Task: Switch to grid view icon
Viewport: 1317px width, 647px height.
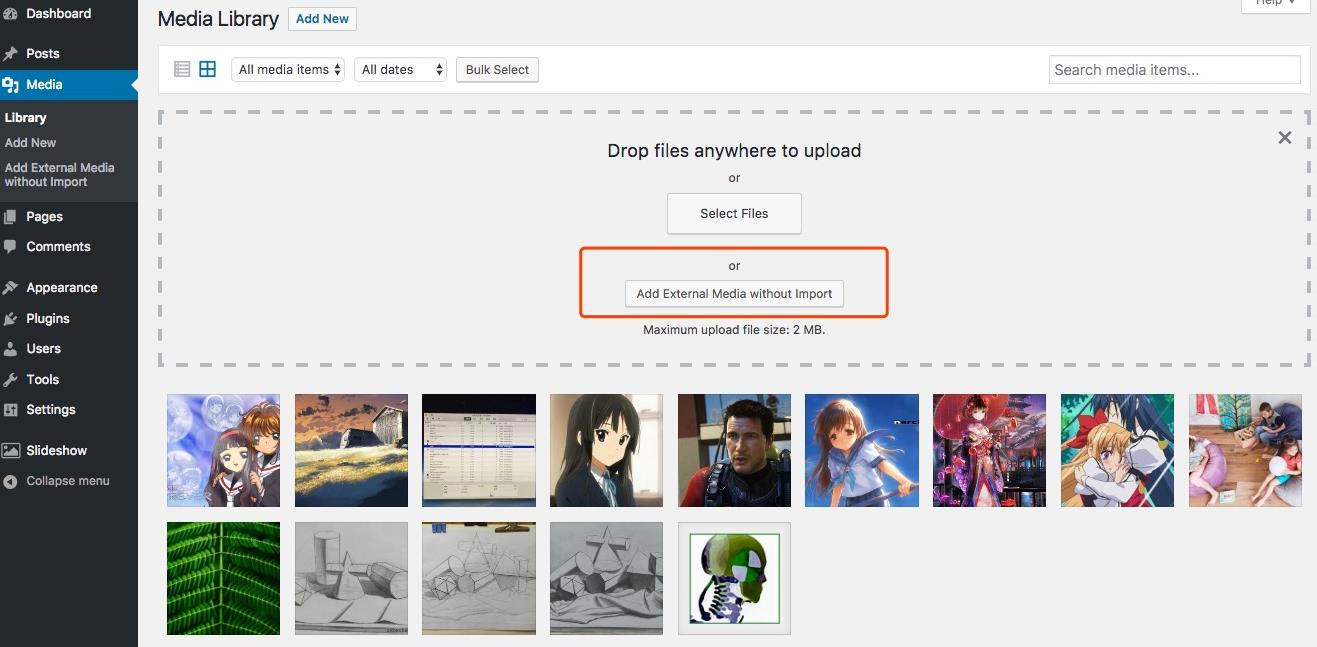Action: point(207,69)
